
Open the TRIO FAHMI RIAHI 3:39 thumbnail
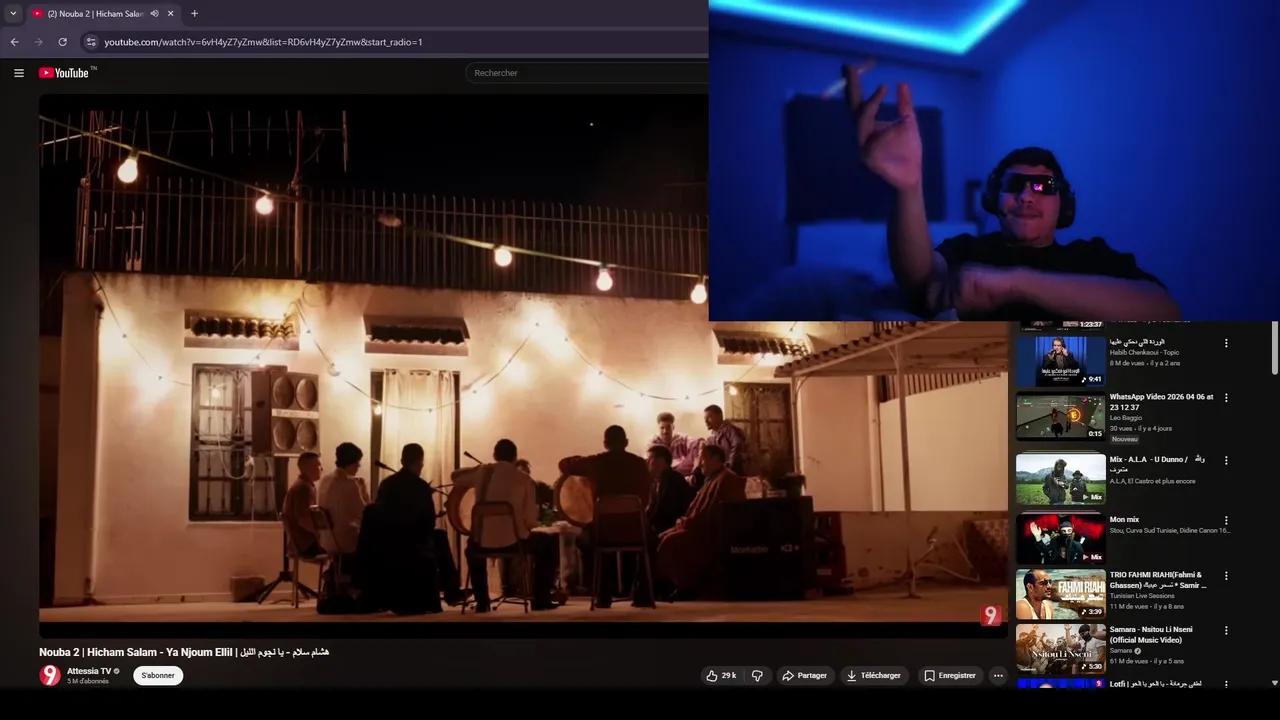pos(1061,594)
